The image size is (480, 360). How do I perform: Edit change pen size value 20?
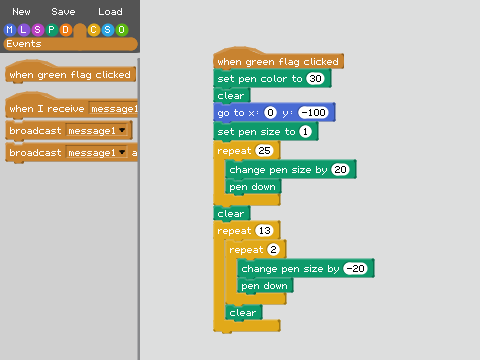(x=340, y=170)
